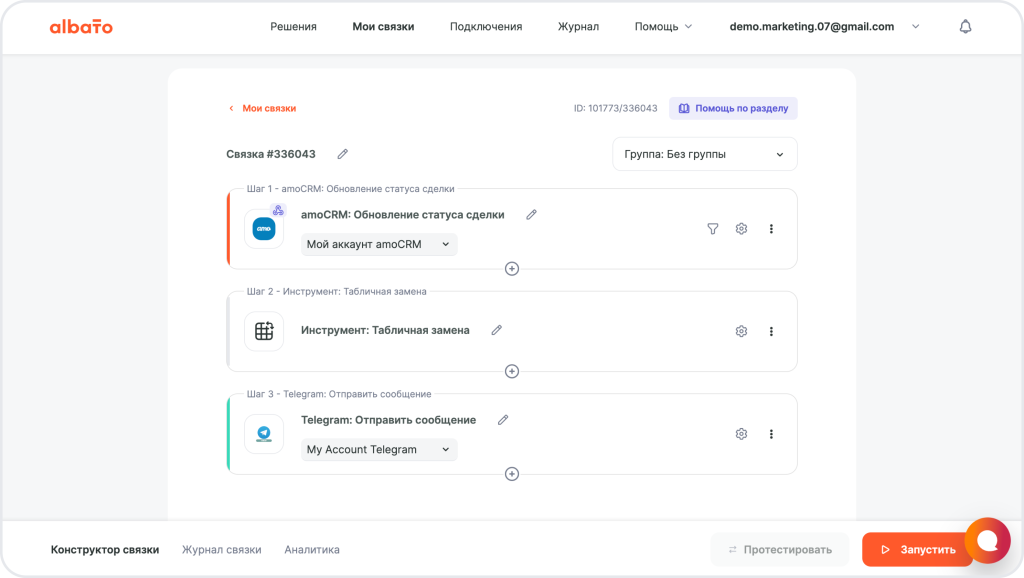Expand My Account Telegram selector
The height and width of the screenshot is (578, 1024).
coord(379,450)
